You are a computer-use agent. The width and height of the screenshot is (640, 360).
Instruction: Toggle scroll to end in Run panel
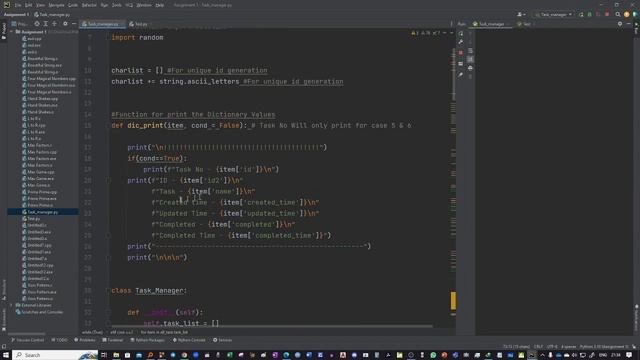coord(470,59)
